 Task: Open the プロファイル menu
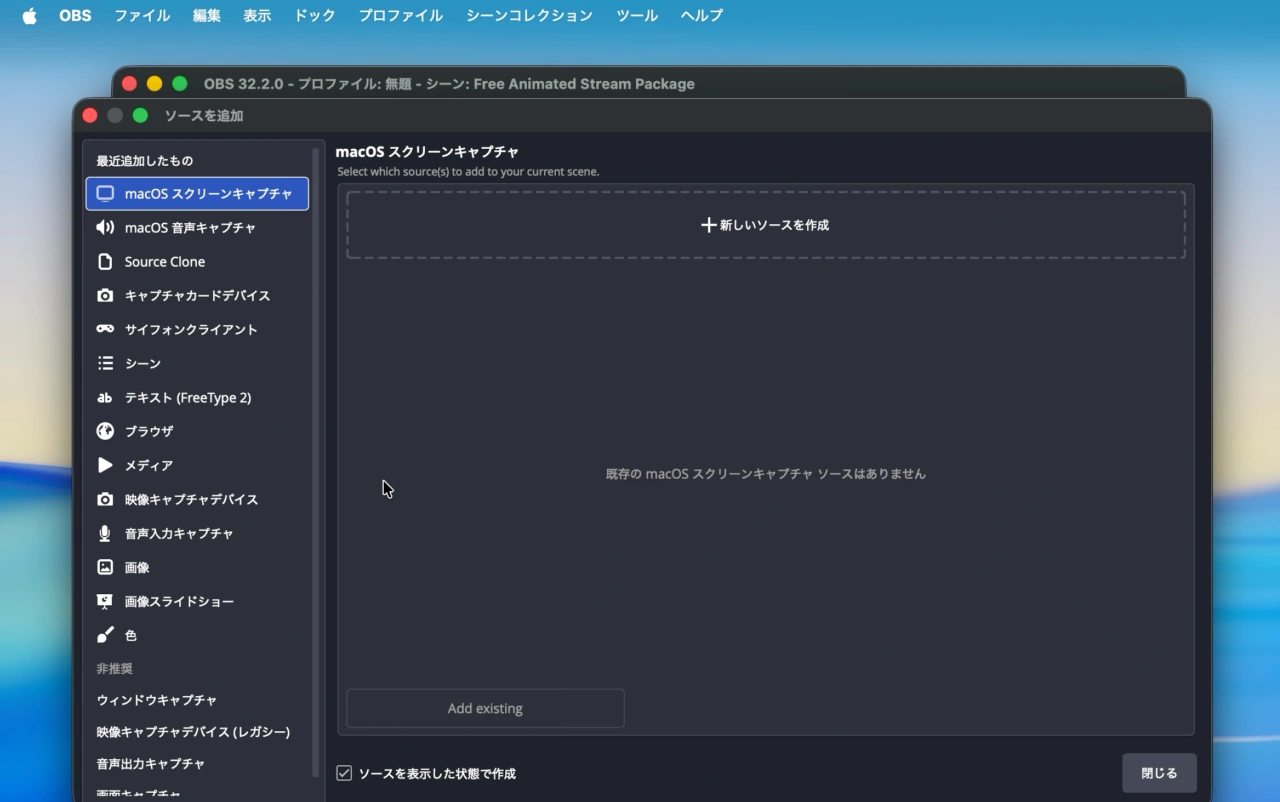point(401,16)
